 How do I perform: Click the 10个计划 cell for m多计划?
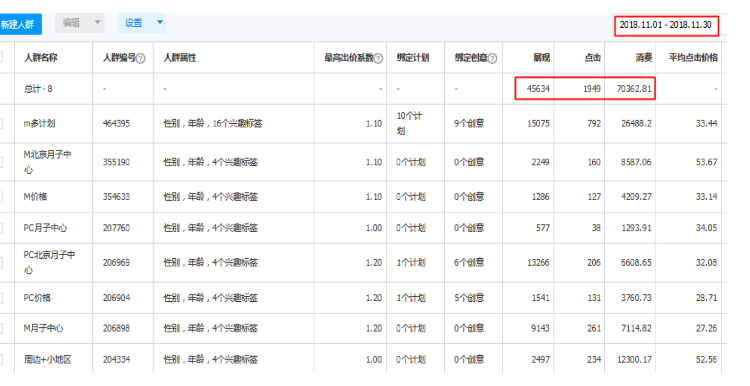pos(409,123)
